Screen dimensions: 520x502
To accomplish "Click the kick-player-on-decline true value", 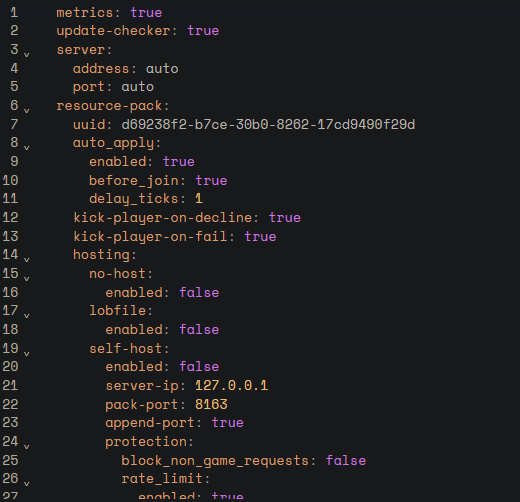I will (285, 218).
